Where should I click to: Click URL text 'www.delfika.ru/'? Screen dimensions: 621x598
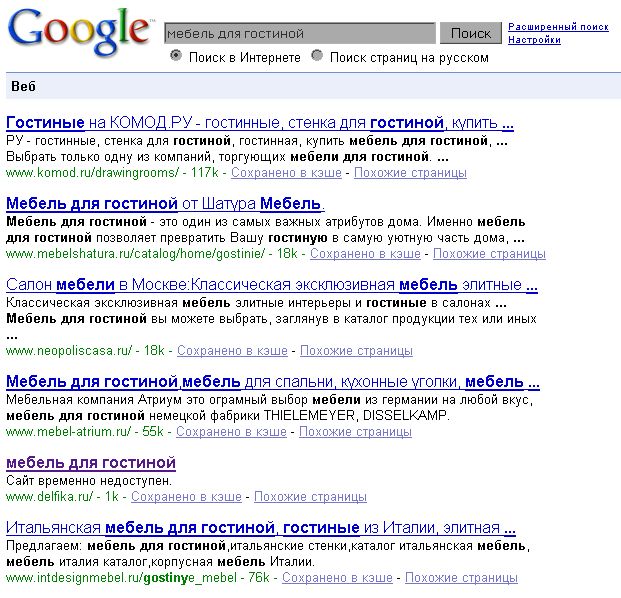click(x=50, y=497)
